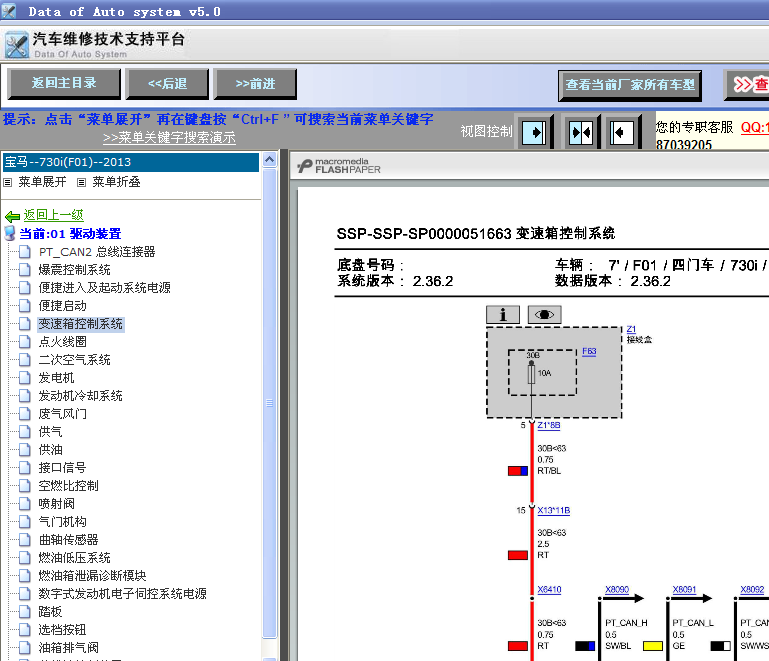Click the document icon beside 曲轴传感器
The width and height of the screenshot is (769, 661).
pos(25,539)
